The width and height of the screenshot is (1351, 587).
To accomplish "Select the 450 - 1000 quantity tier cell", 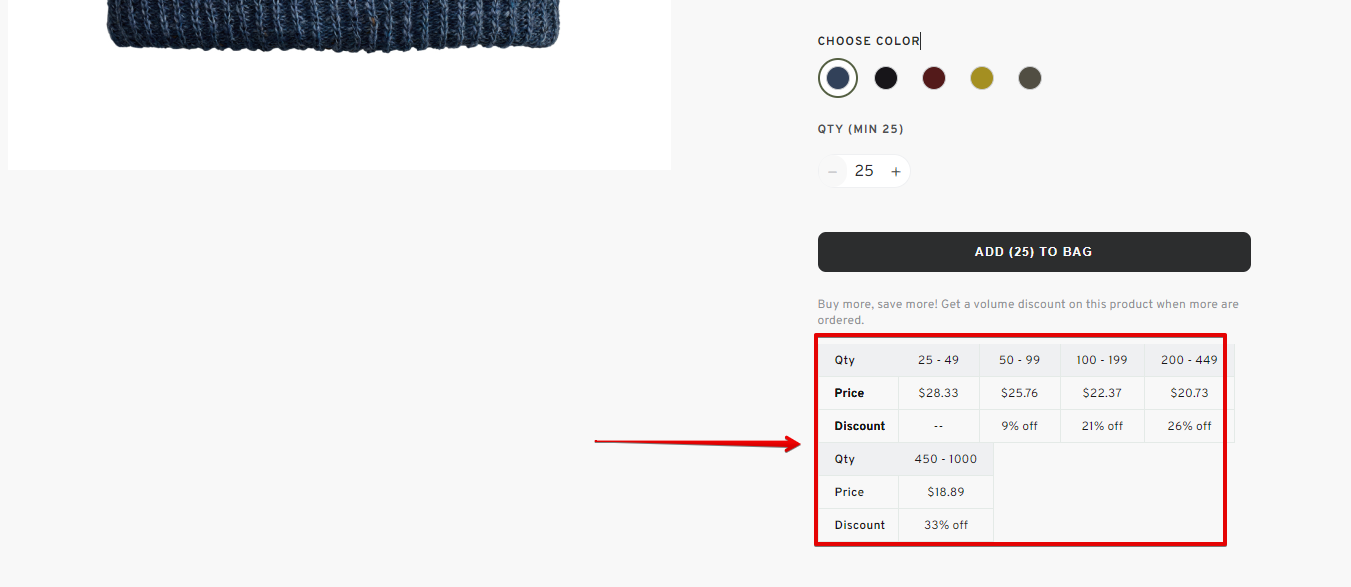I will click(x=946, y=459).
